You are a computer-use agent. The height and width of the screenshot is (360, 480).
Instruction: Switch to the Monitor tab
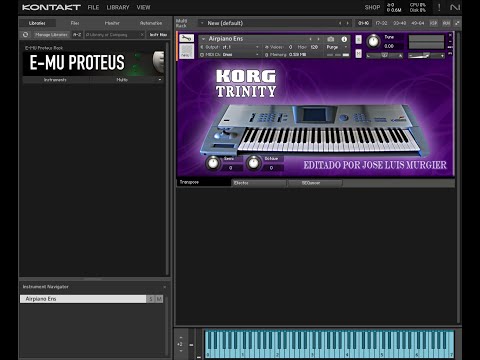[x=112, y=23]
